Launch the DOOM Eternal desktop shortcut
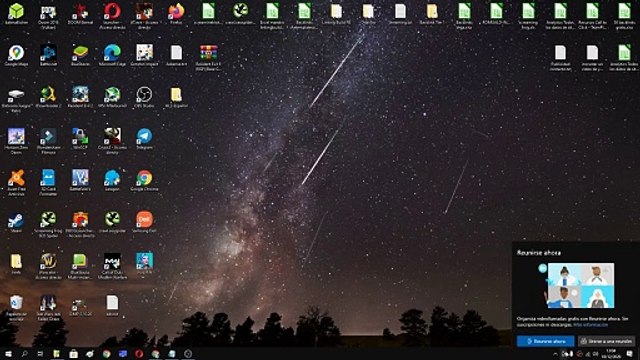The image size is (640, 360). pyautogui.click(x=80, y=14)
